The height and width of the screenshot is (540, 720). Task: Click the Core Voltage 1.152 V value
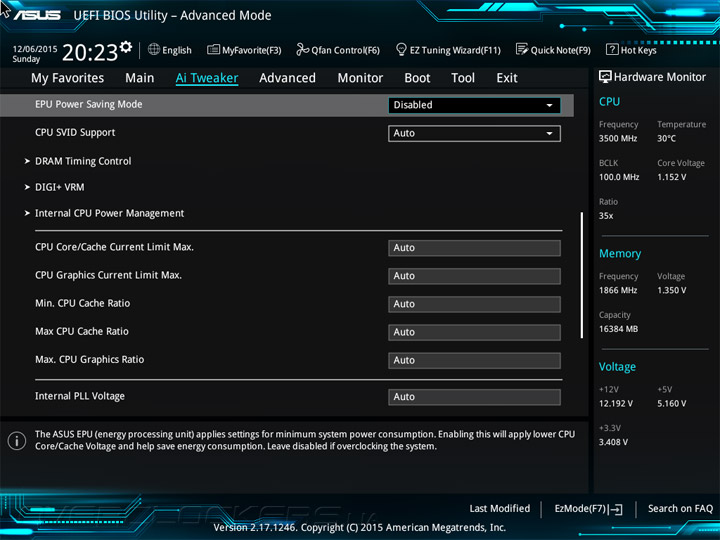pos(671,177)
